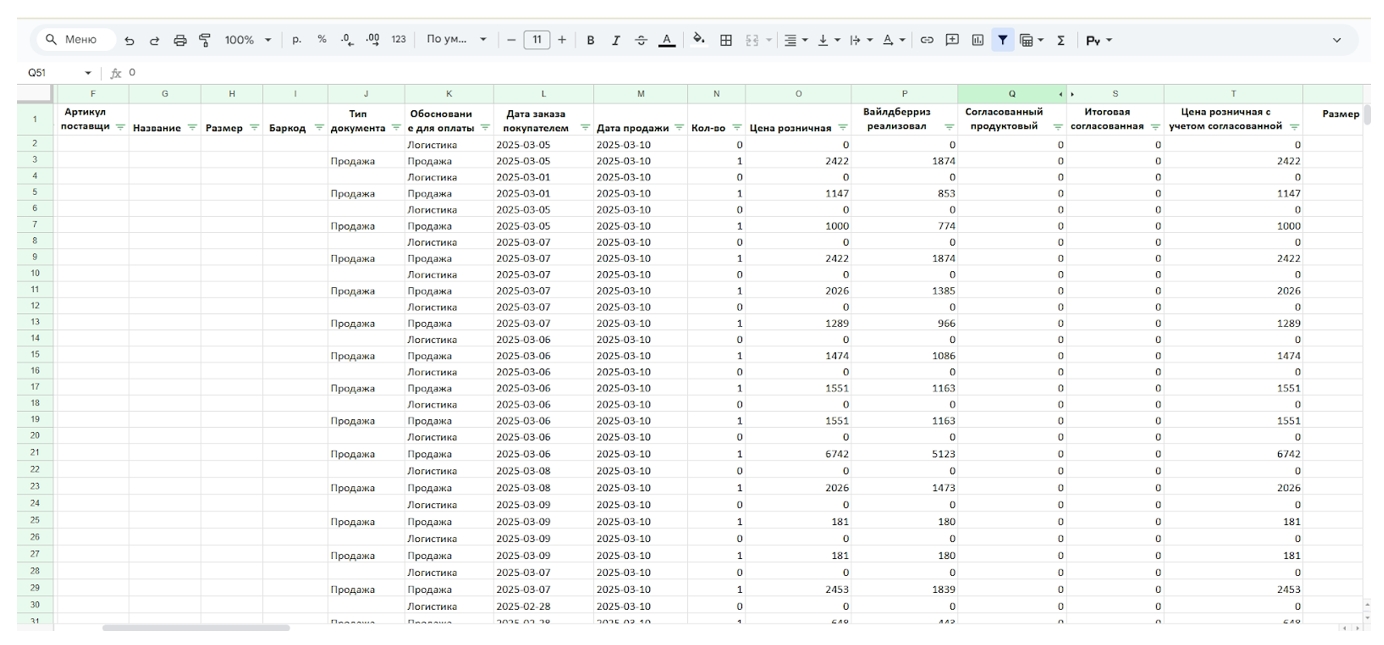Open horizontal align dropdown
The height and width of the screenshot is (645, 1384).
[x=796, y=40]
